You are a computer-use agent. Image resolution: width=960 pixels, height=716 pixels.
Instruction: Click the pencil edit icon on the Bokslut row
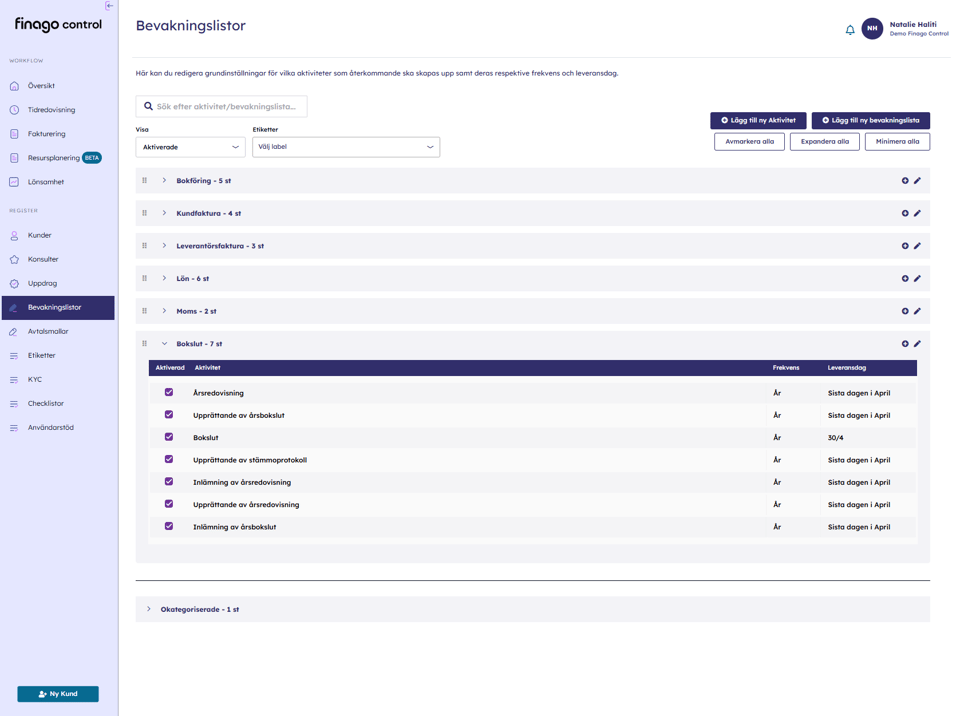click(919, 343)
